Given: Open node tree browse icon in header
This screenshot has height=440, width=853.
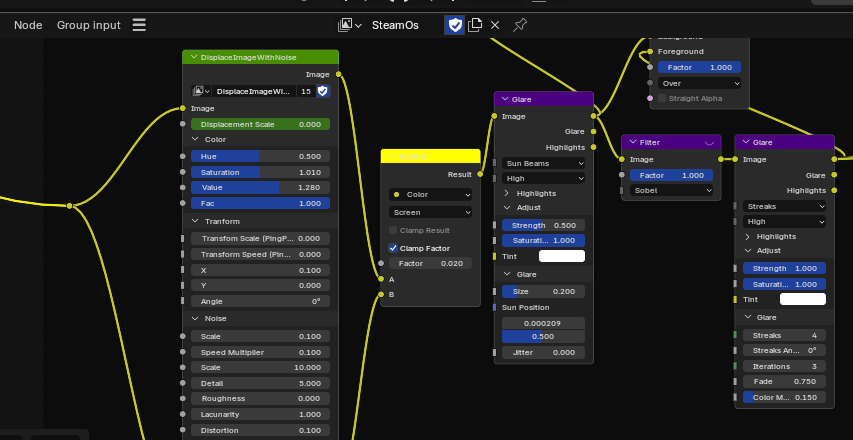Looking at the screenshot, I should click(350, 25).
